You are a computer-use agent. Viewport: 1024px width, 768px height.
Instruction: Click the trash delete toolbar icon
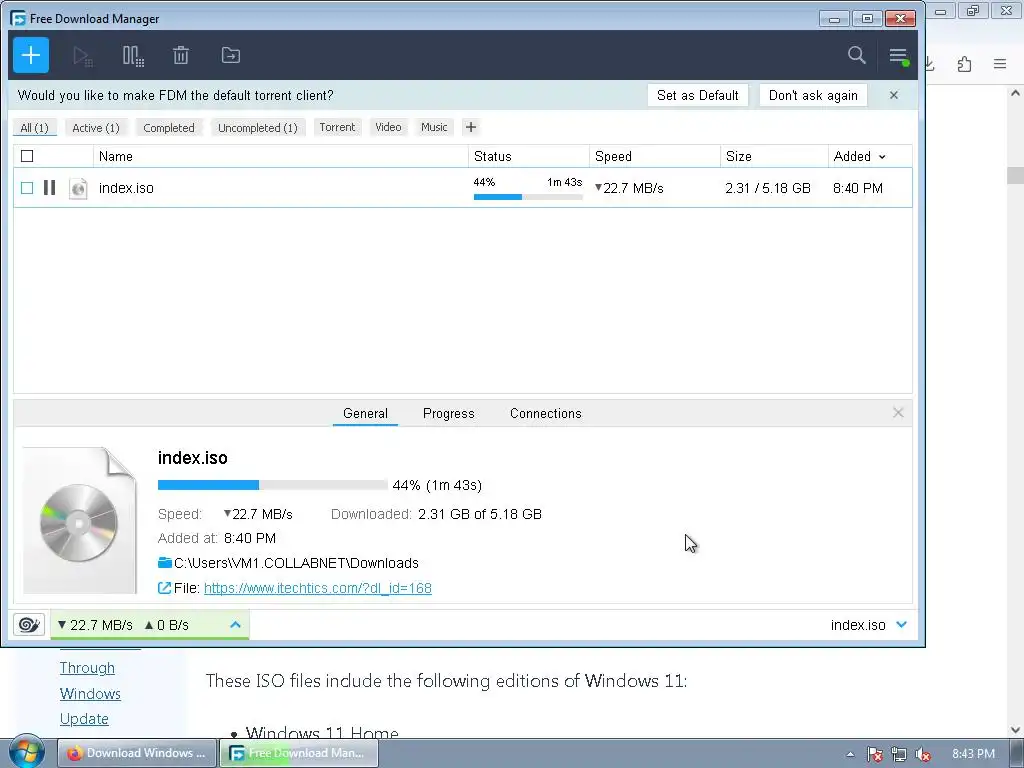[181, 56]
